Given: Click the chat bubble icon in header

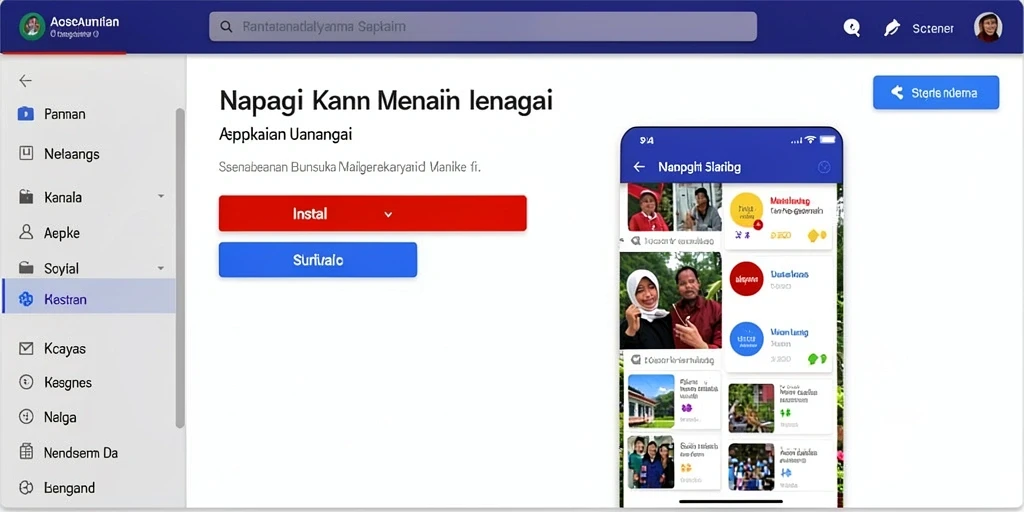Looking at the screenshot, I should point(852,27).
